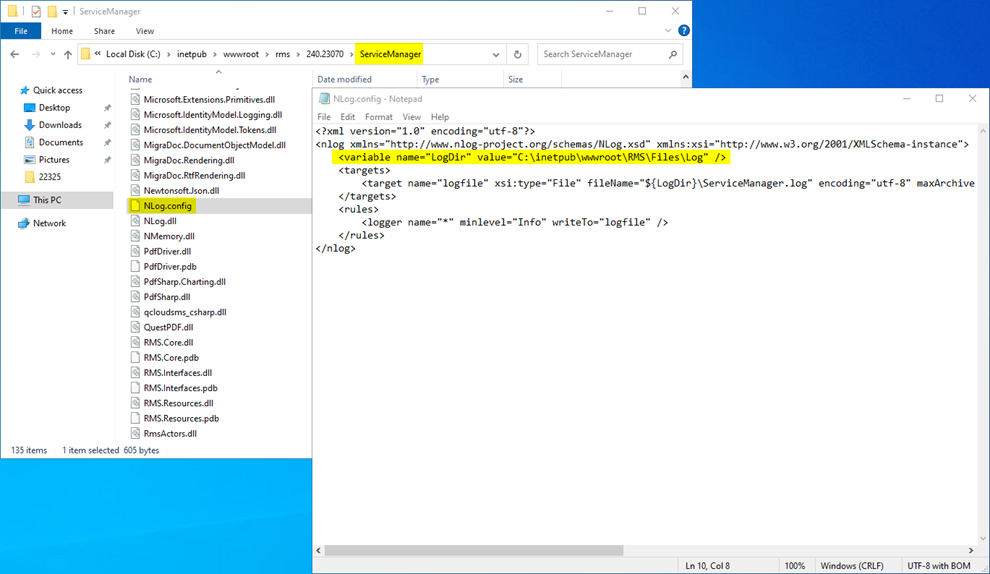Viewport: 990px width, 574px height.
Task: Select PdfSharp.Charting.dll file
Action: 184,282
